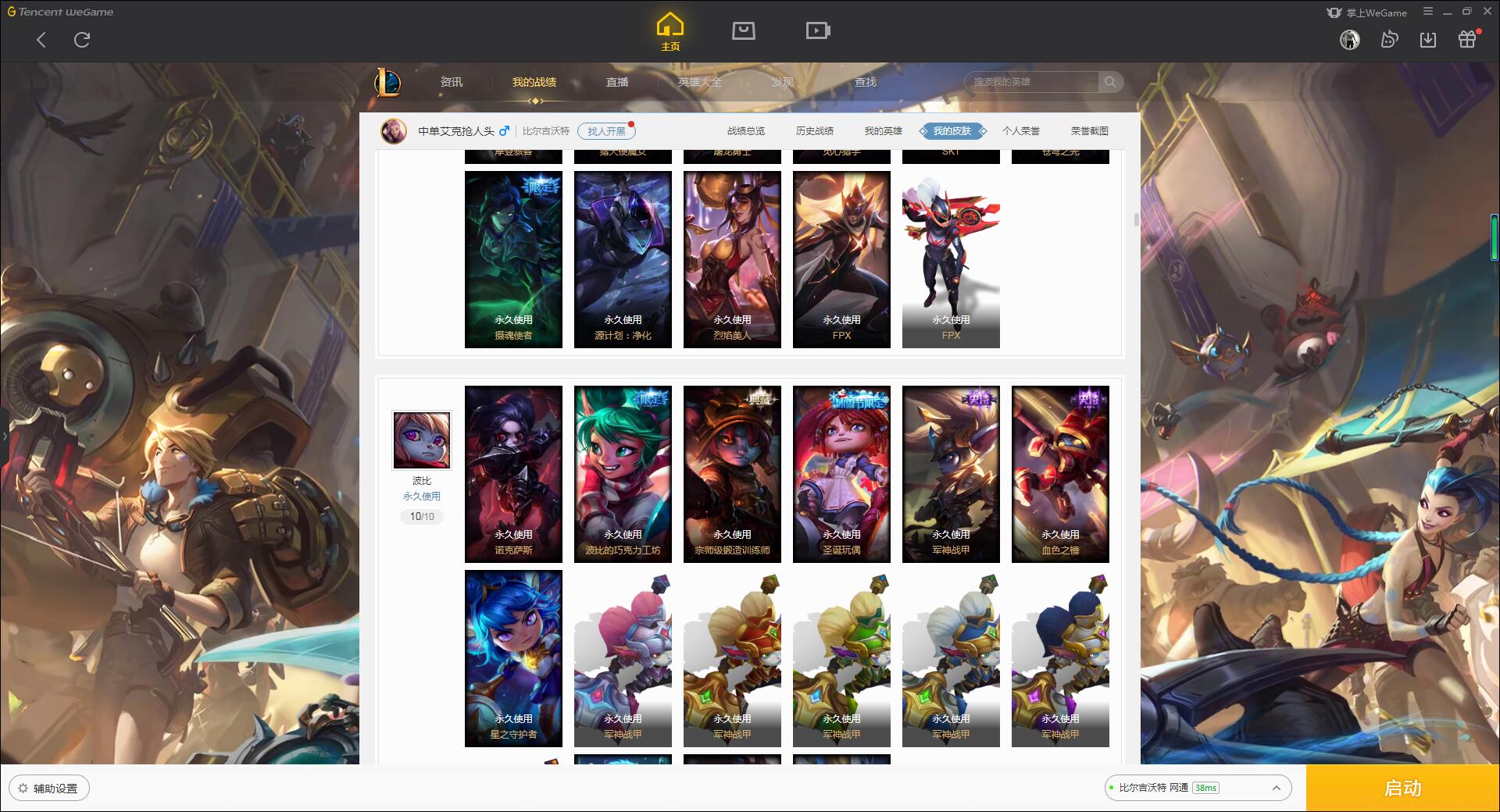Open the FPX splash-art skin card
This screenshot has height=812, width=1500.
841,260
